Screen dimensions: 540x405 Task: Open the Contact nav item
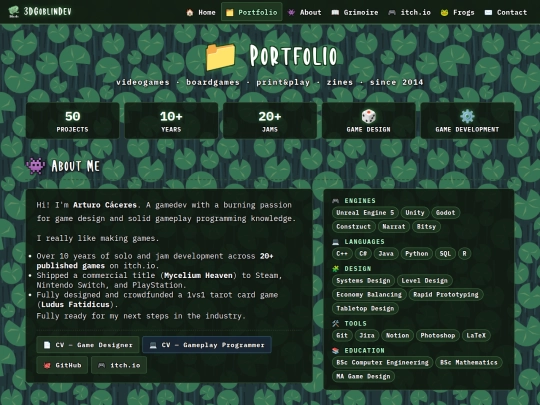coord(506,12)
